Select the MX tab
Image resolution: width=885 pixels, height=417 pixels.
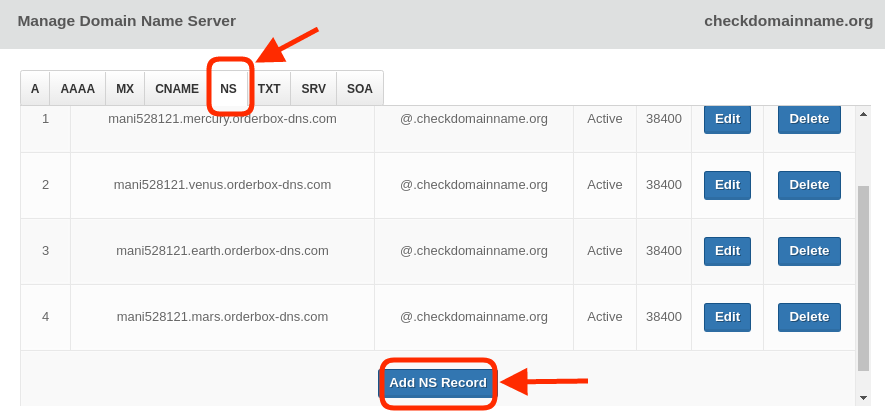(x=125, y=89)
